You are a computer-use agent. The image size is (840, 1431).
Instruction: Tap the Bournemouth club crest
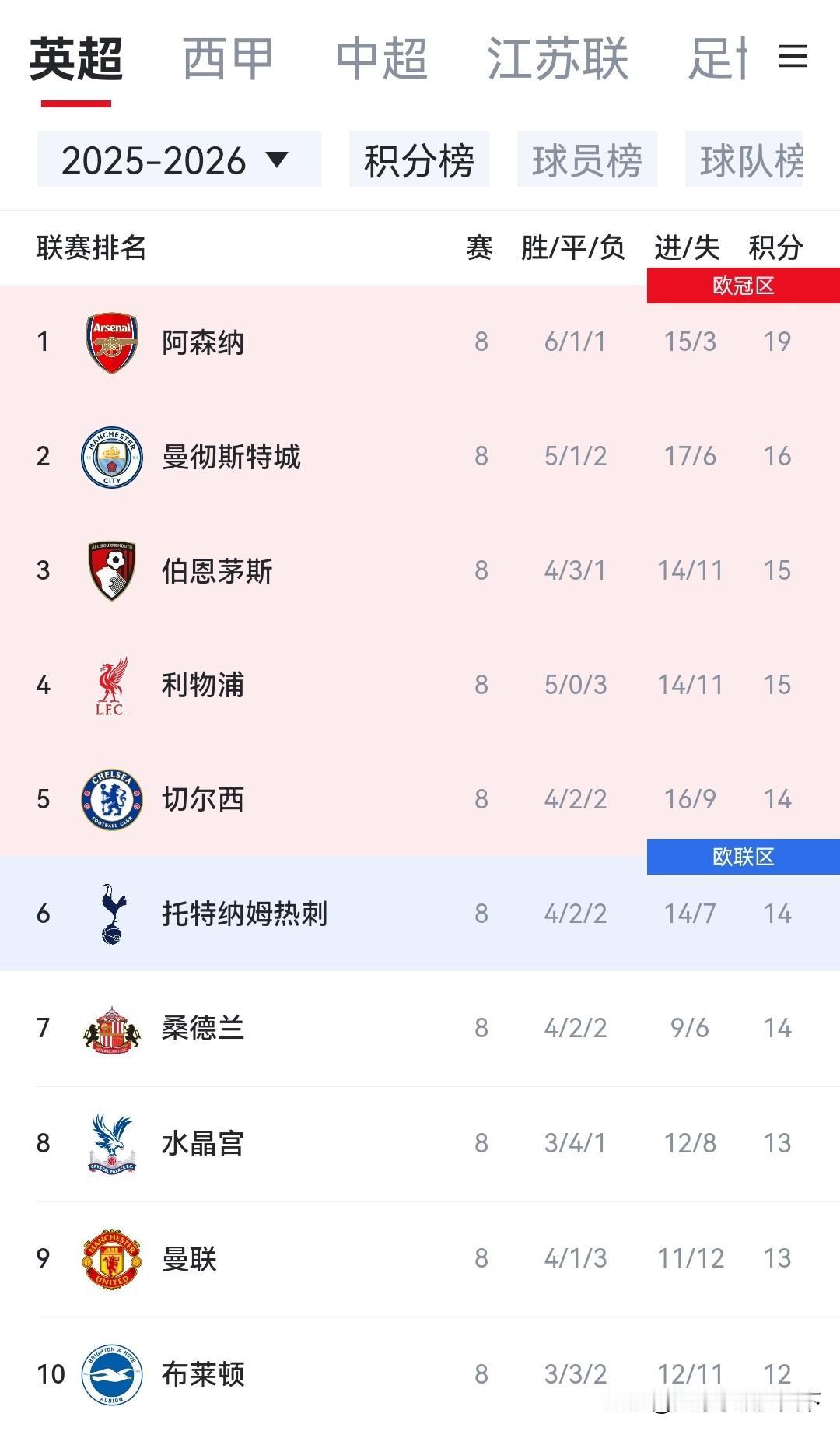point(112,570)
